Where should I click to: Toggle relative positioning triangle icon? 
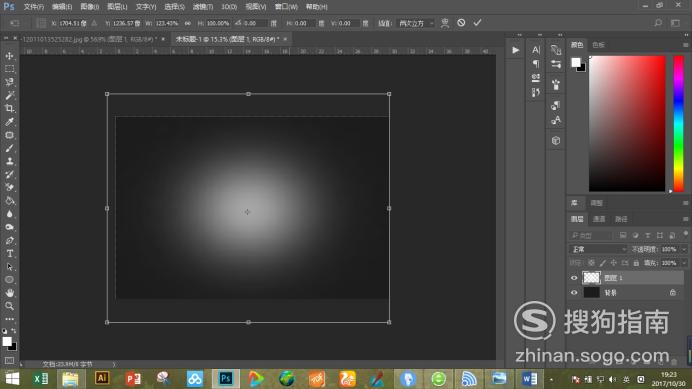point(94,23)
